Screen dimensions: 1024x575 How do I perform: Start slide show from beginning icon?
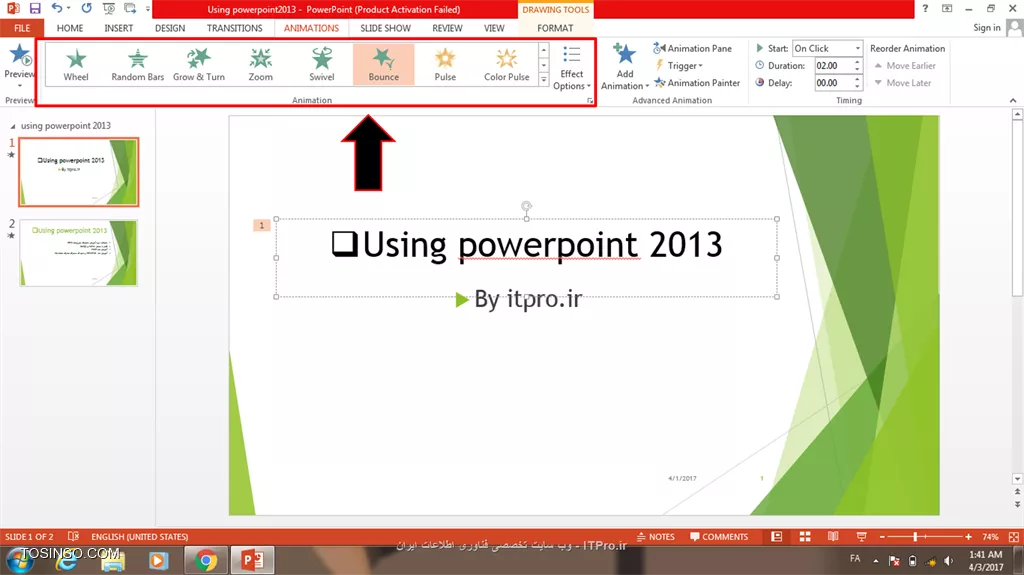coord(108,8)
